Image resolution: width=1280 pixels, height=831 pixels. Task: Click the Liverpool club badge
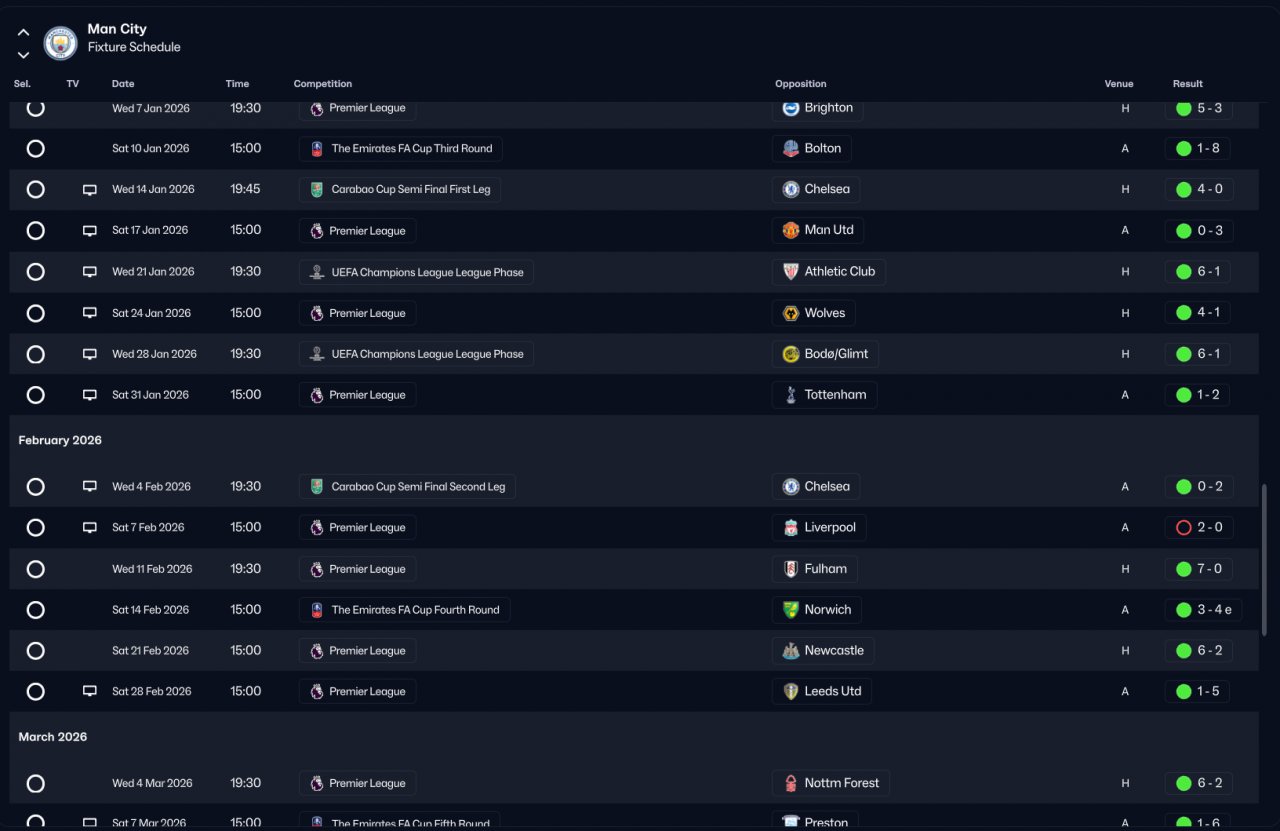tap(791, 528)
